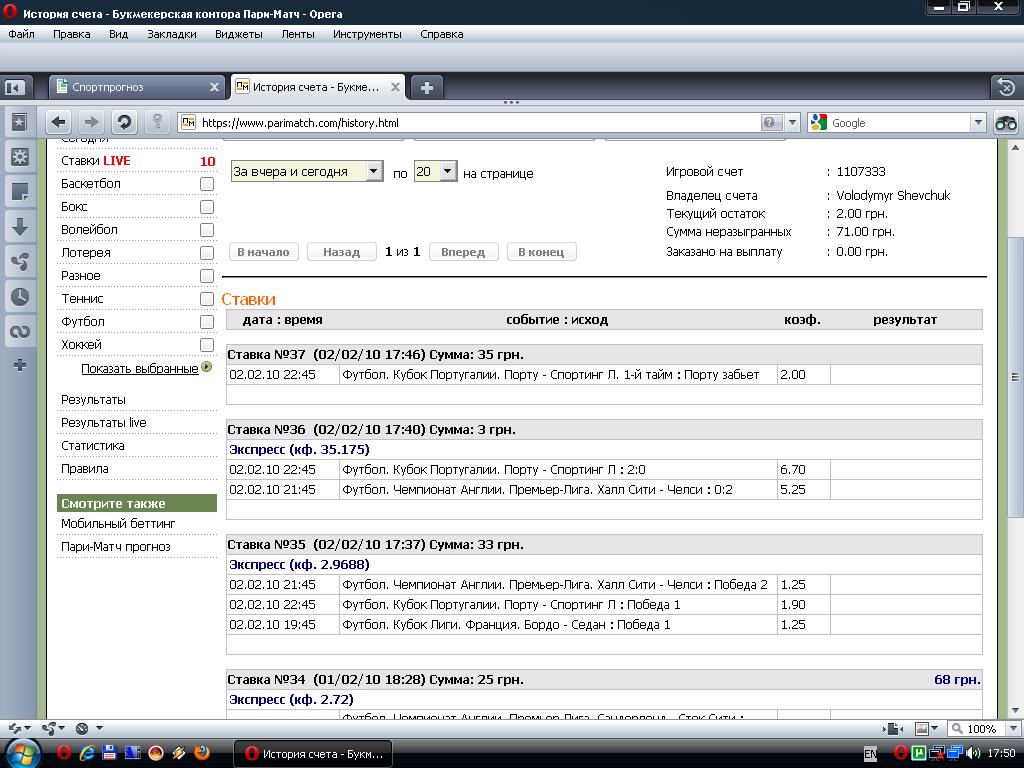Open the History panel clock icon
Screen dimensions: 1024x768
point(19,297)
